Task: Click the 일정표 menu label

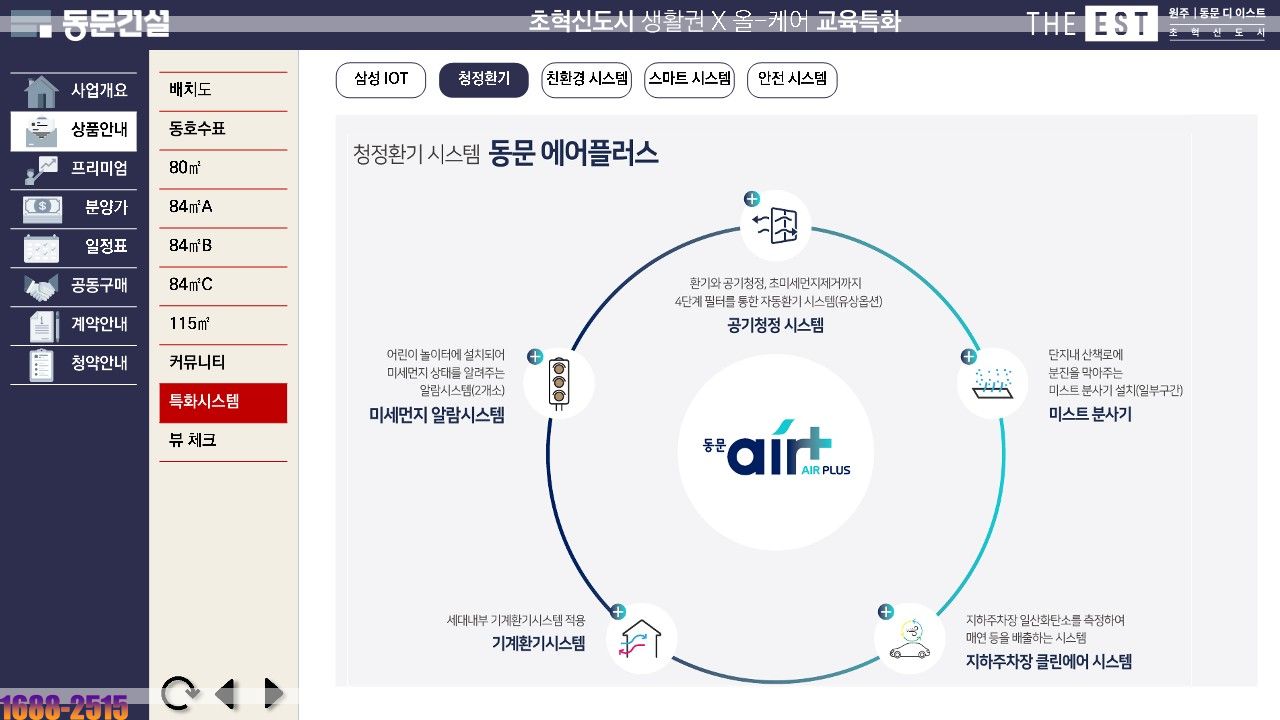Action: (x=106, y=247)
